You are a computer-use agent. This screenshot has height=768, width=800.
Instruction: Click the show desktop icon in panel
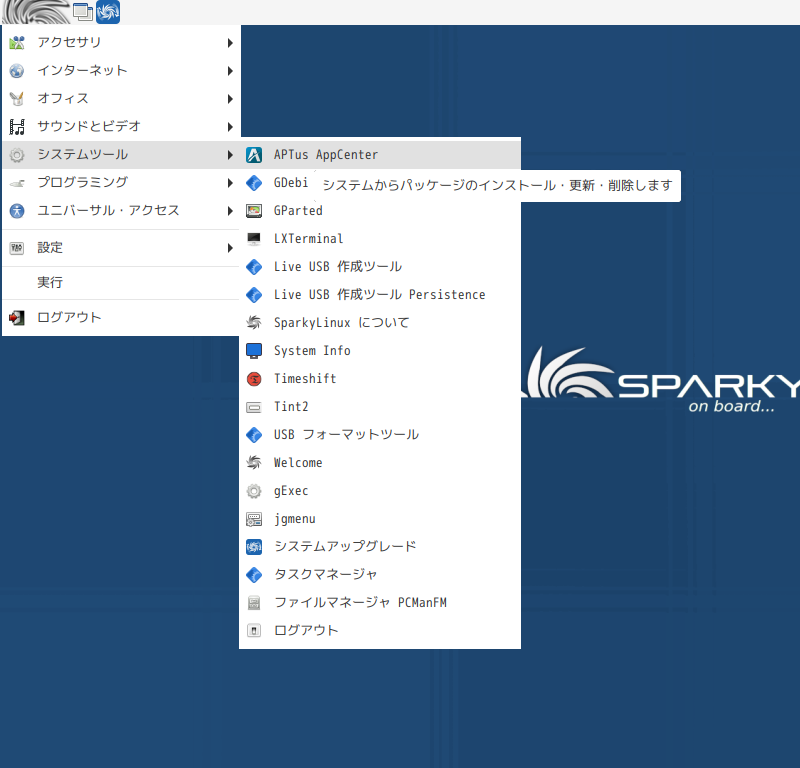(x=83, y=12)
